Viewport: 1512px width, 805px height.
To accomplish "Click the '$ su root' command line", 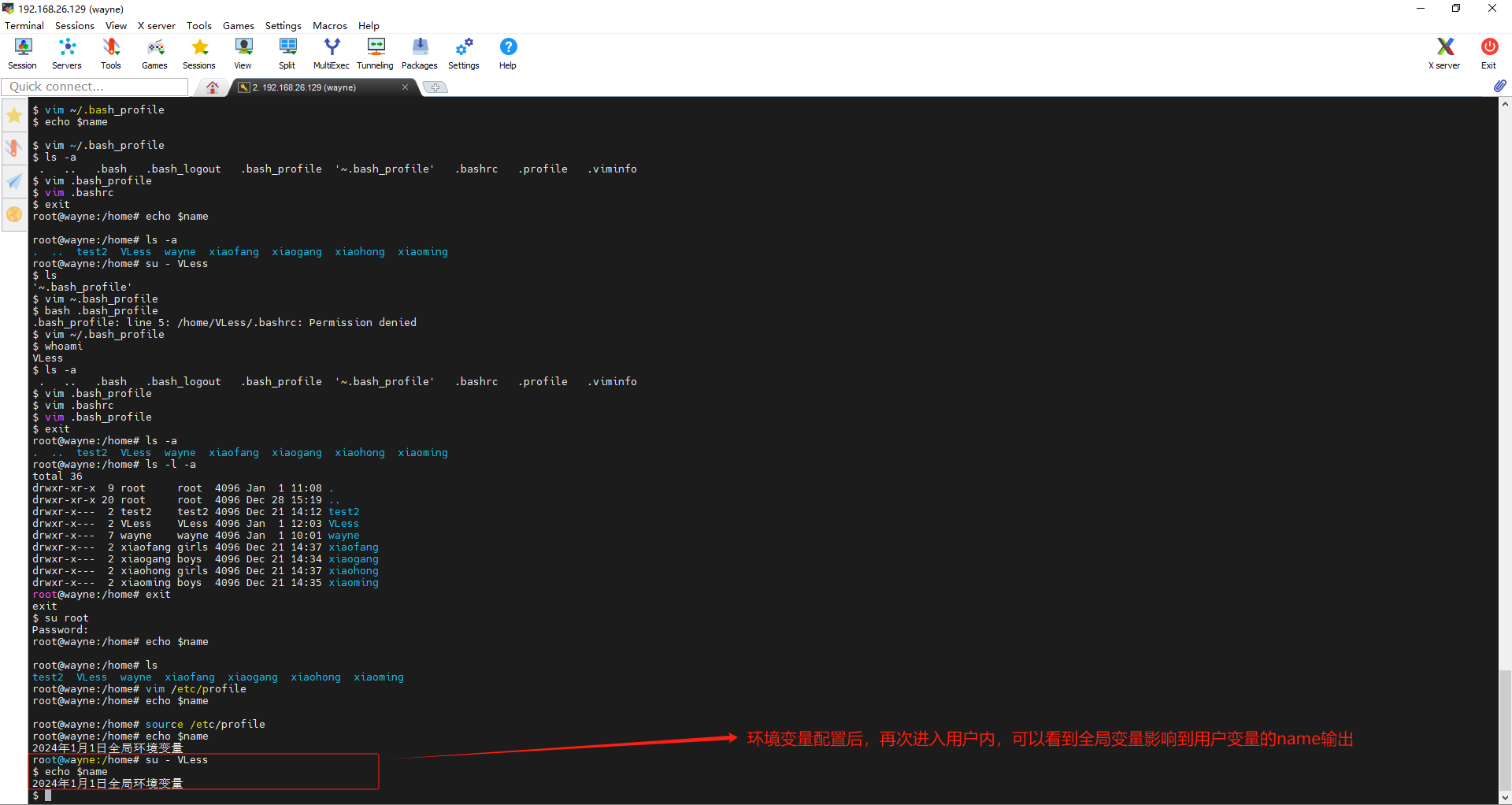I will tap(61, 618).
